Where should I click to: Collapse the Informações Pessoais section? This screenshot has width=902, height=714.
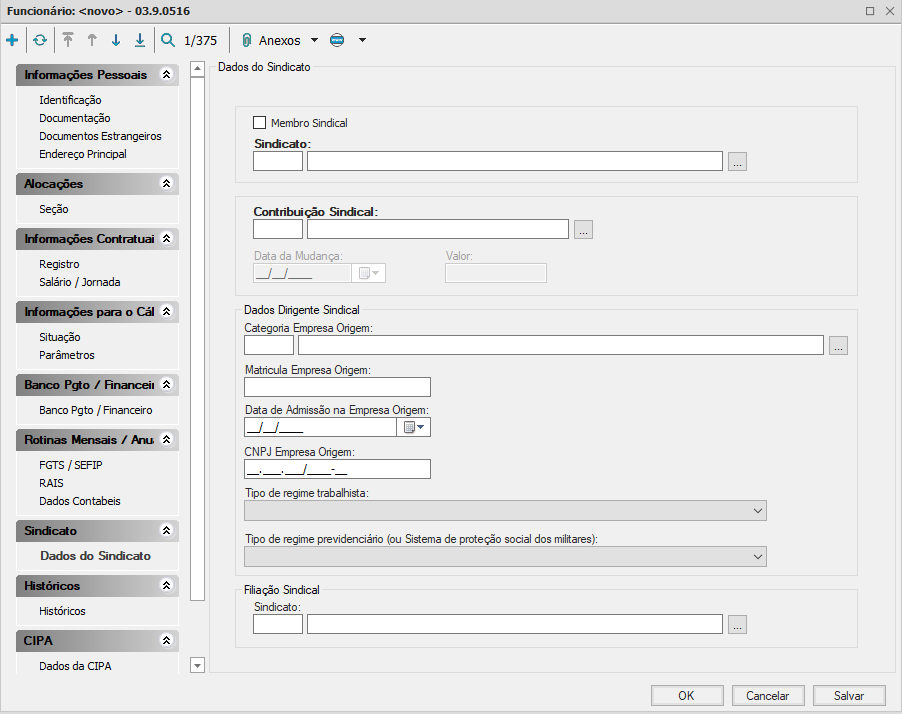[x=167, y=75]
